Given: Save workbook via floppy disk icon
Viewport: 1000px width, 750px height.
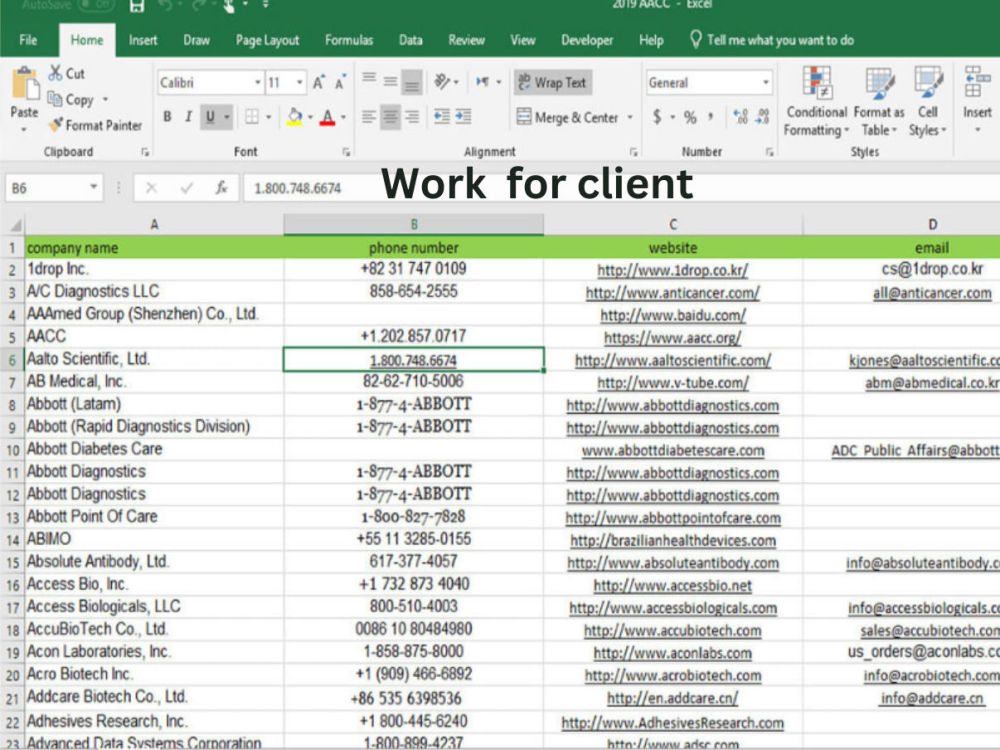Looking at the screenshot, I should 137,6.
